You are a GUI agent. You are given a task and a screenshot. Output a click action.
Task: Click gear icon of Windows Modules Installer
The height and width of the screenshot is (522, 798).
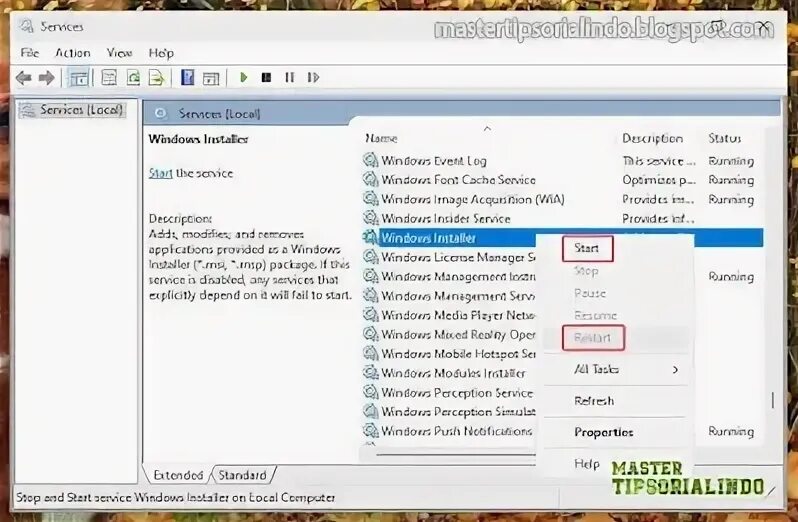(370, 373)
